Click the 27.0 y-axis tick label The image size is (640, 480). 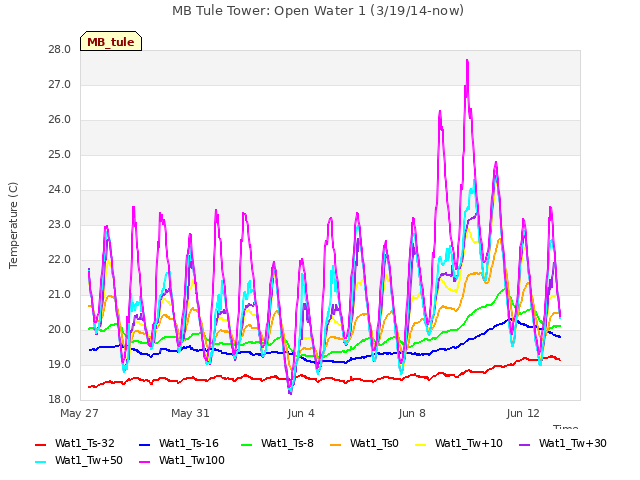(x=60, y=85)
